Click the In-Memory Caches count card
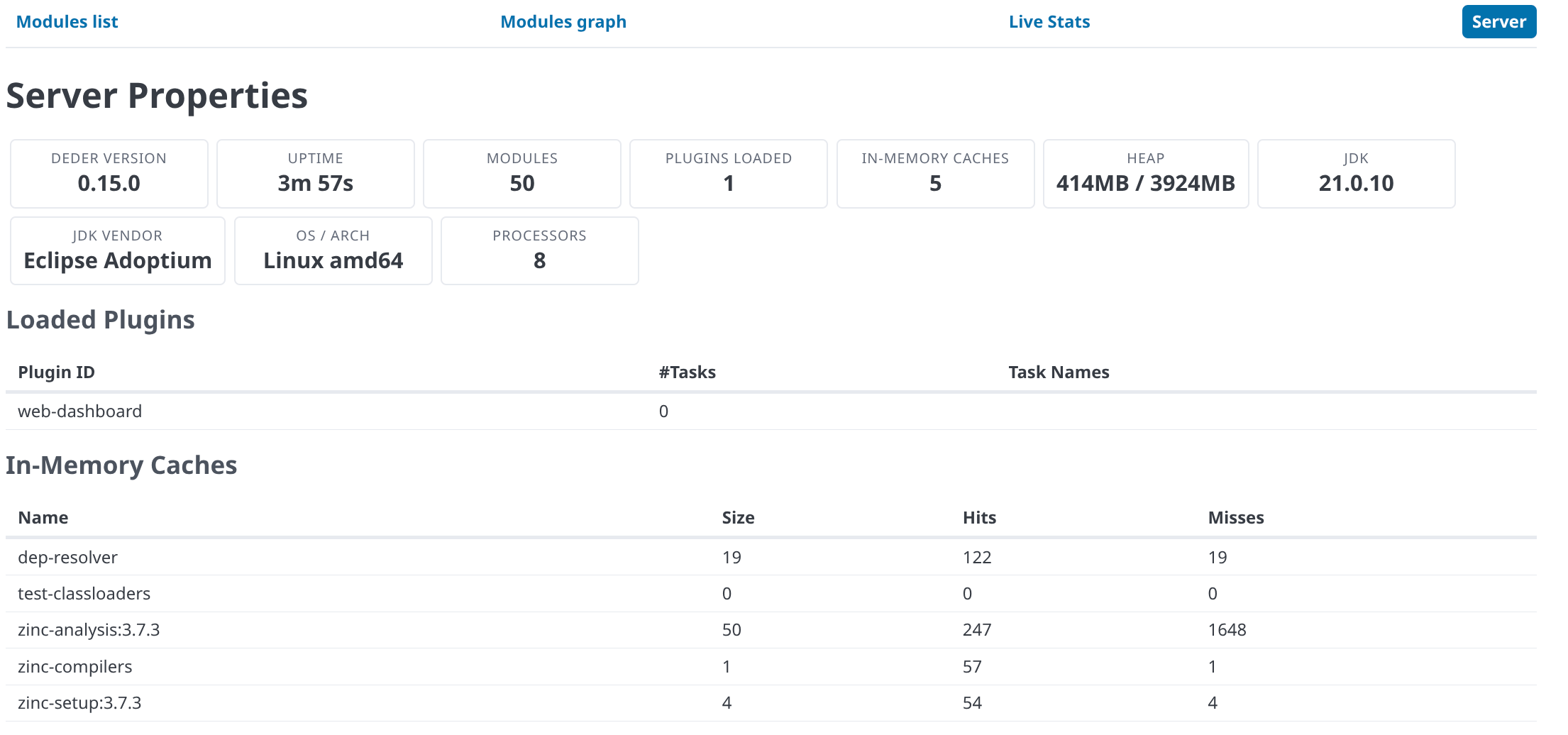 [935, 174]
